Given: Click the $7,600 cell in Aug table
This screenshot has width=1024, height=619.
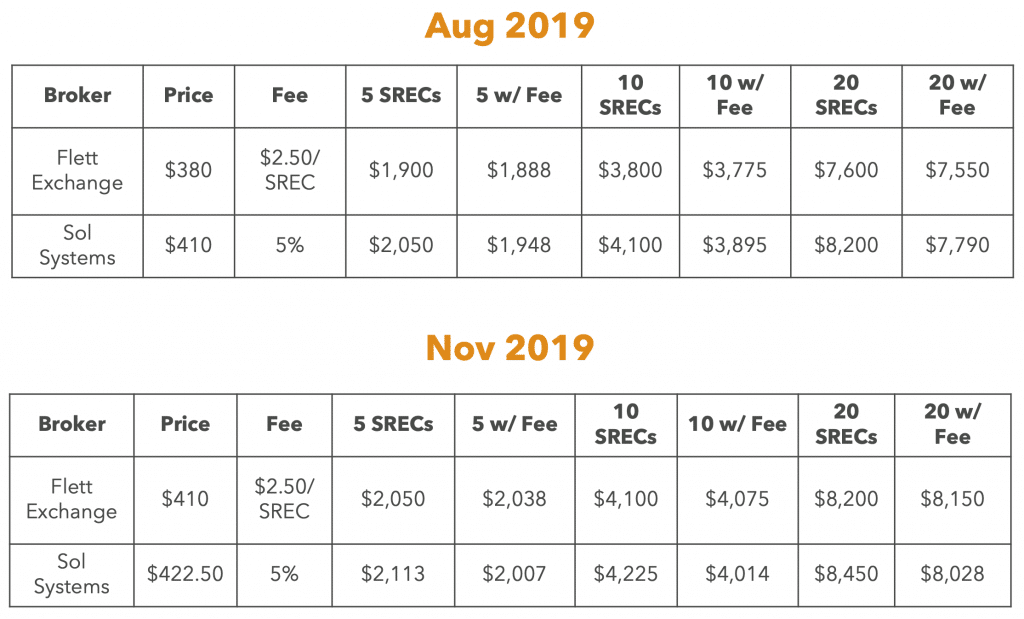Looking at the screenshot, I should (x=846, y=170).
